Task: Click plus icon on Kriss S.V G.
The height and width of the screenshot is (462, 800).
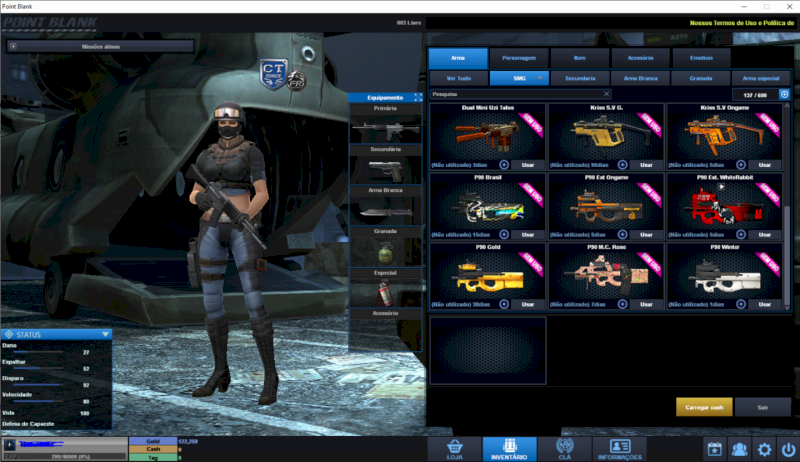Action: click(x=622, y=165)
